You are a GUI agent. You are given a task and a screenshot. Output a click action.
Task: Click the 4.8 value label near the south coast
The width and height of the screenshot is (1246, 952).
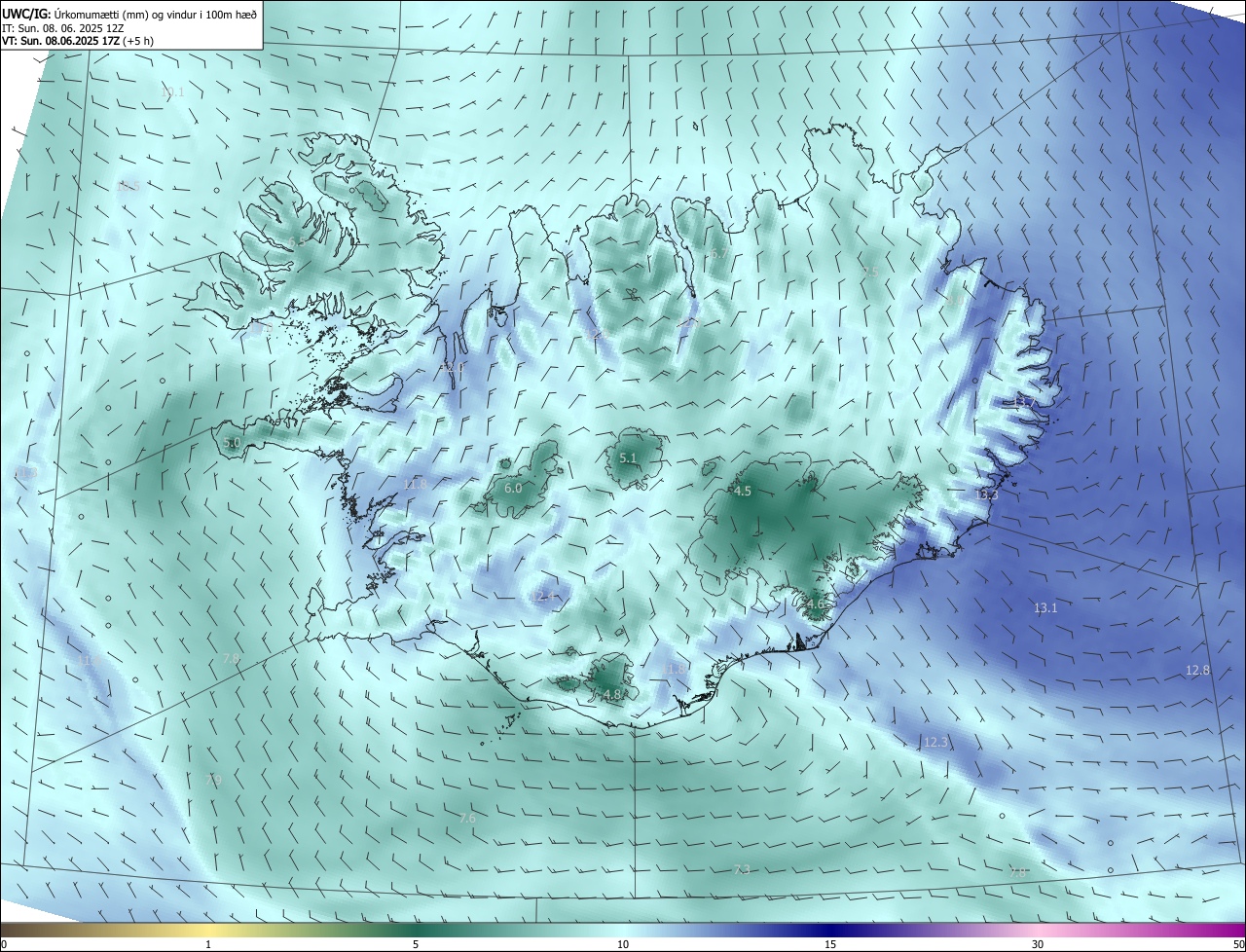pos(612,695)
